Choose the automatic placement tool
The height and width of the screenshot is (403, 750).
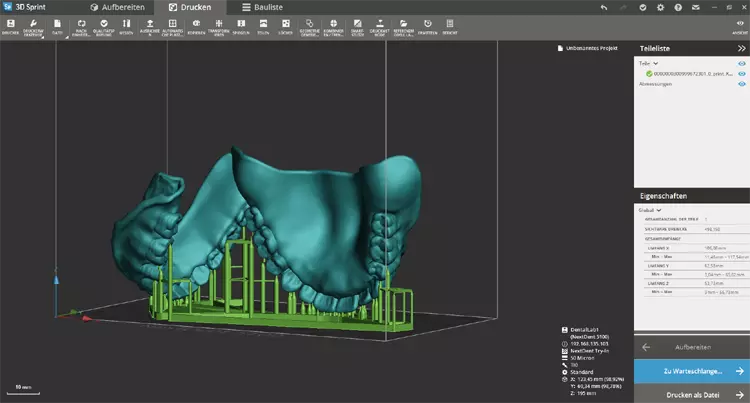coord(173,23)
